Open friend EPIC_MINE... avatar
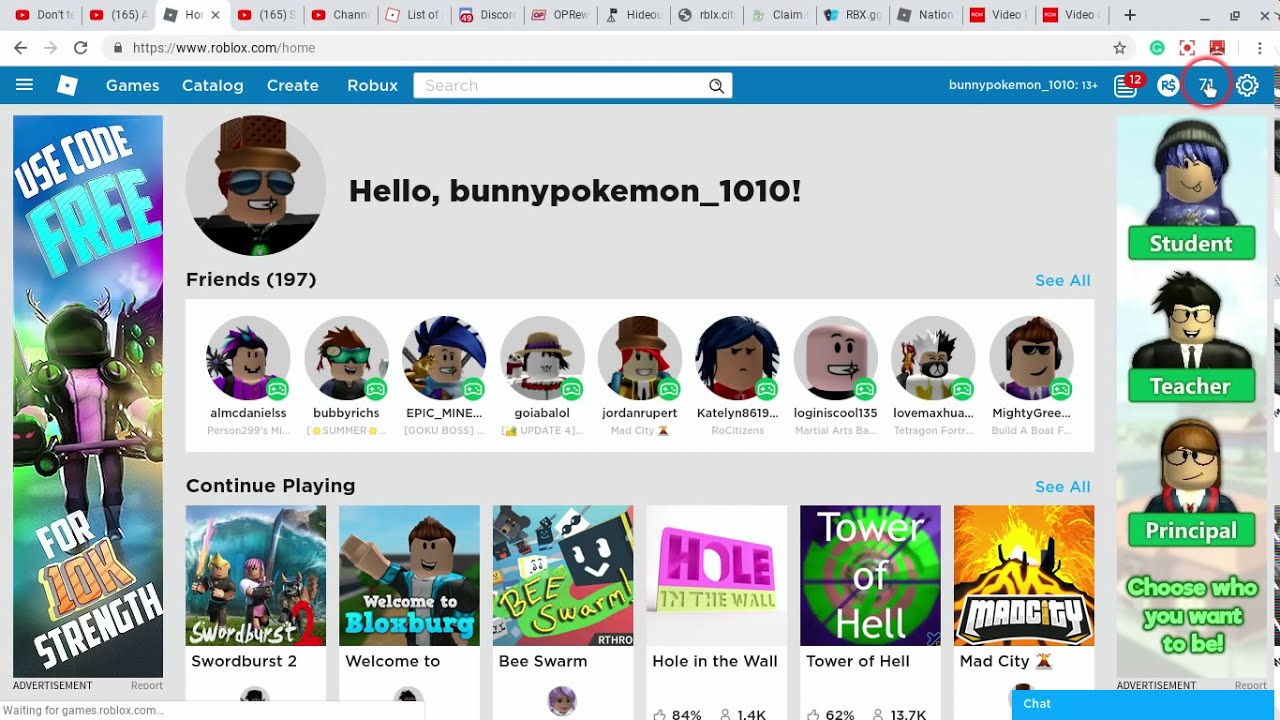The height and width of the screenshot is (720, 1280). tap(444, 358)
